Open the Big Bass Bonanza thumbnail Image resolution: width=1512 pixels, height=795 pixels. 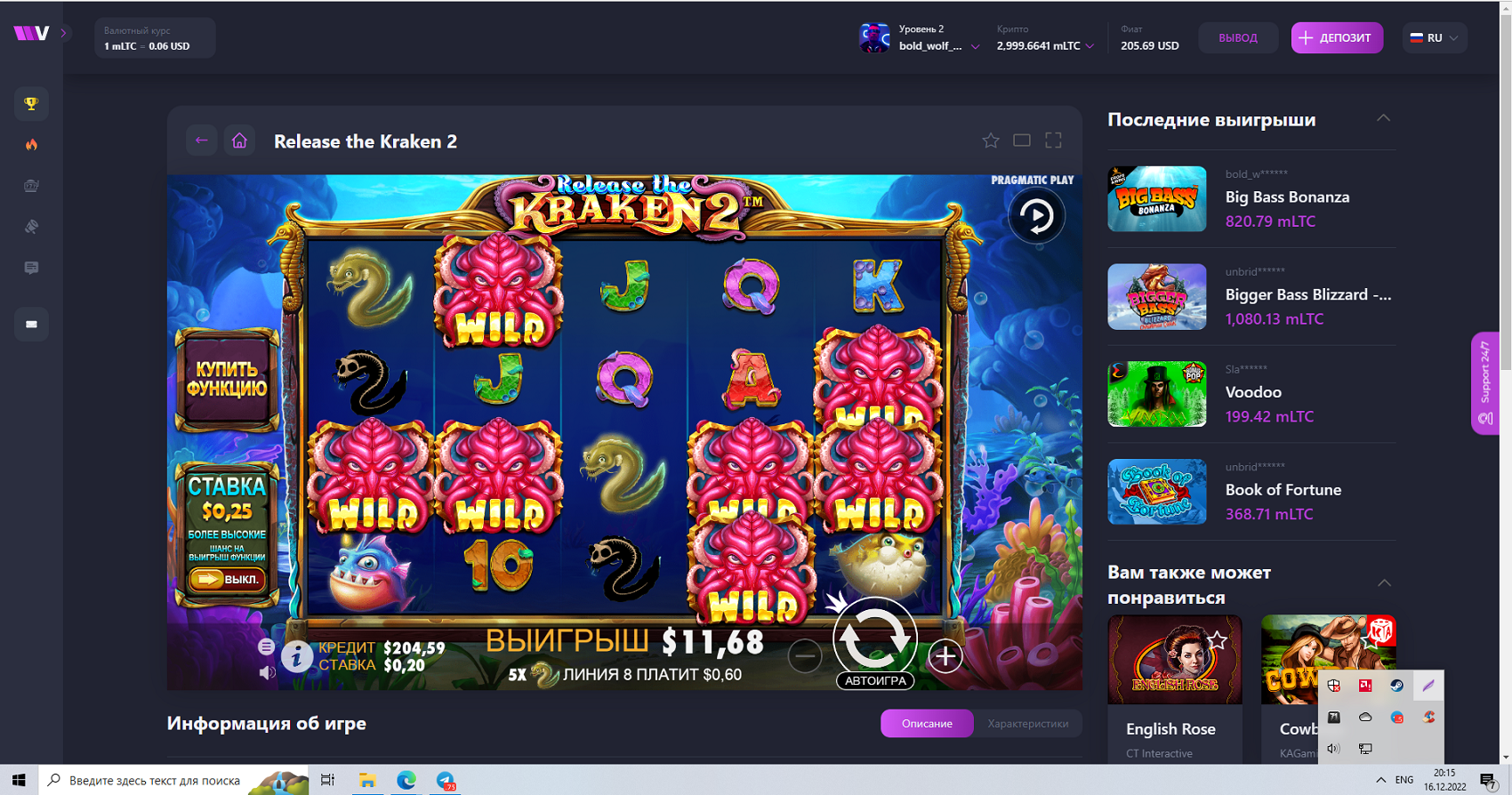point(1157,198)
